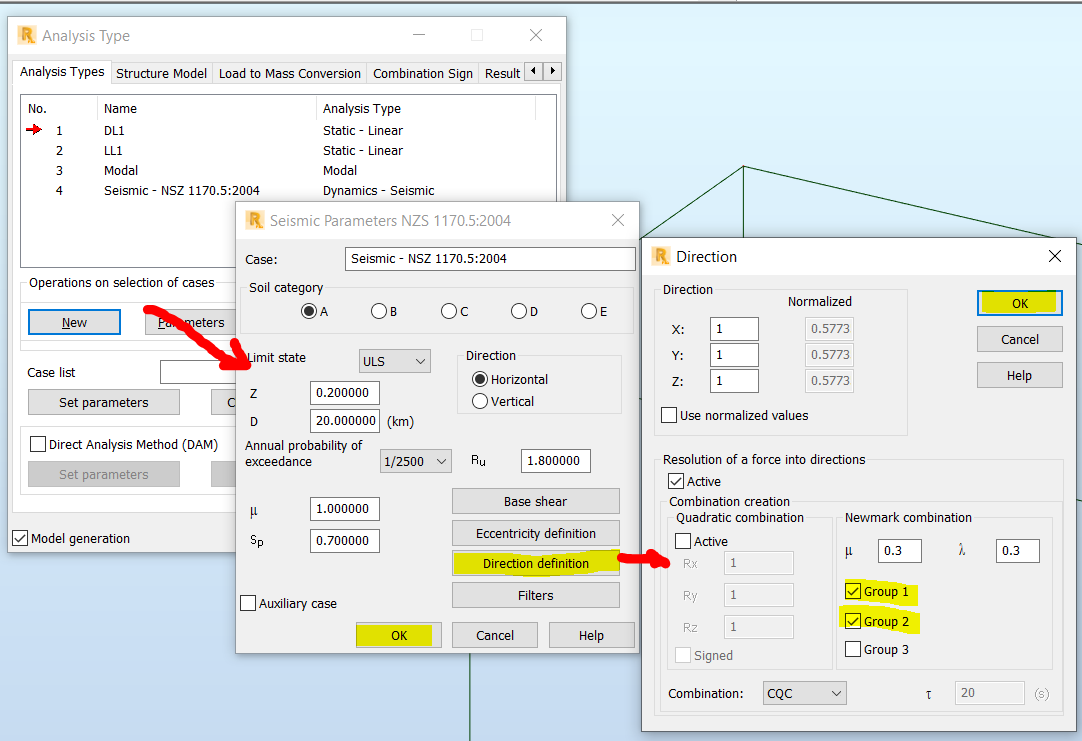Click the Filters button
Viewport: 1082px width, 741px height.
coord(535,595)
